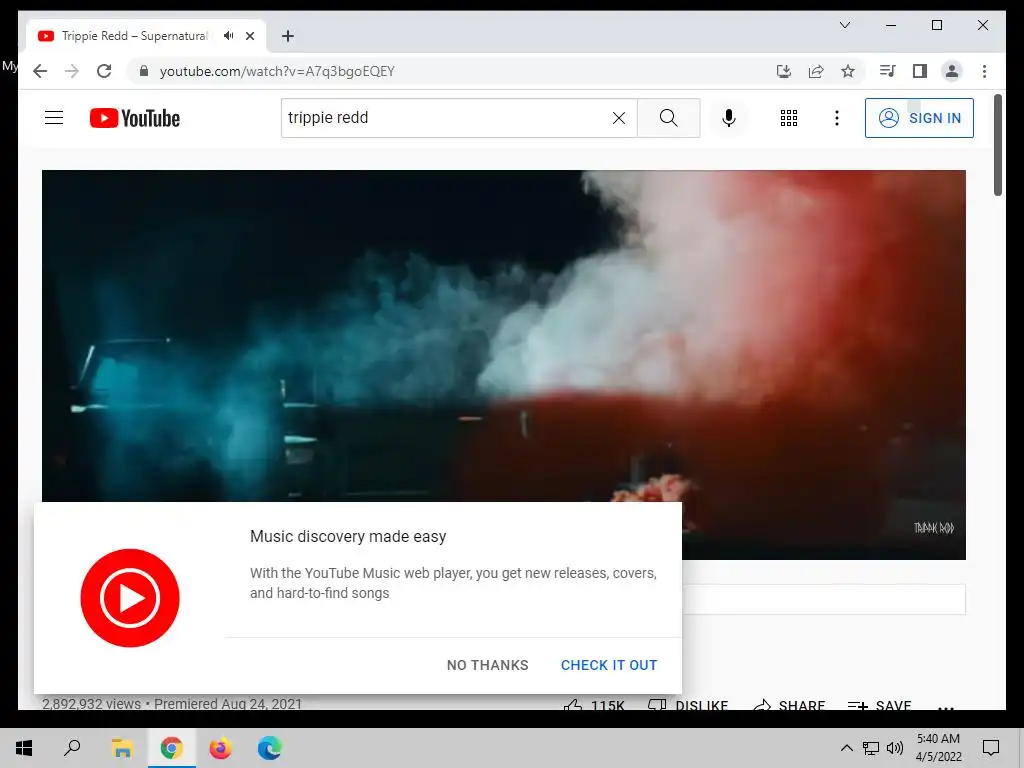Expand the tab search chevron
Image resolution: width=1024 pixels, height=768 pixels.
pos(844,25)
